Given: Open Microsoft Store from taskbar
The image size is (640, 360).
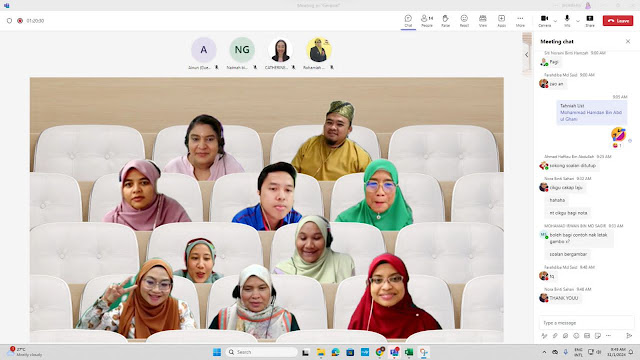Looking at the screenshot, I should [350, 352].
